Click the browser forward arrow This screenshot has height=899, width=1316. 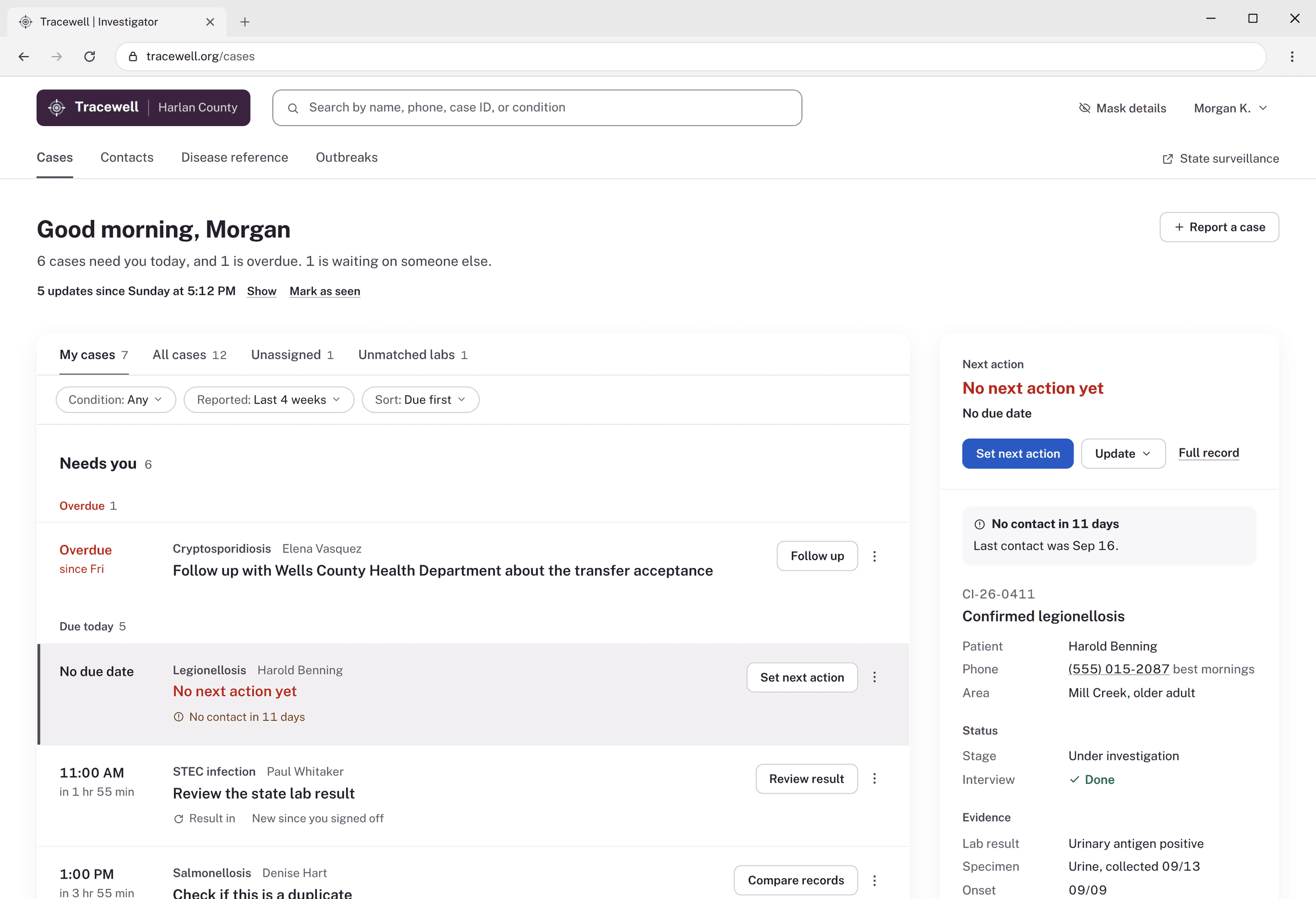[56, 56]
